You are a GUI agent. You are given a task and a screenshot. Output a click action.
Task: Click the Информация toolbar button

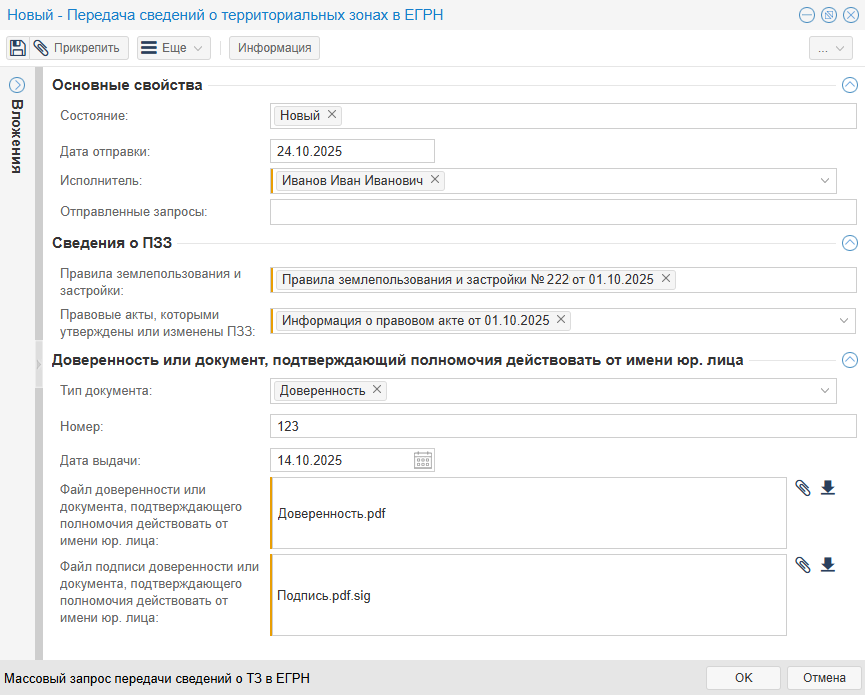pyautogui.click(x=274, y=48)
